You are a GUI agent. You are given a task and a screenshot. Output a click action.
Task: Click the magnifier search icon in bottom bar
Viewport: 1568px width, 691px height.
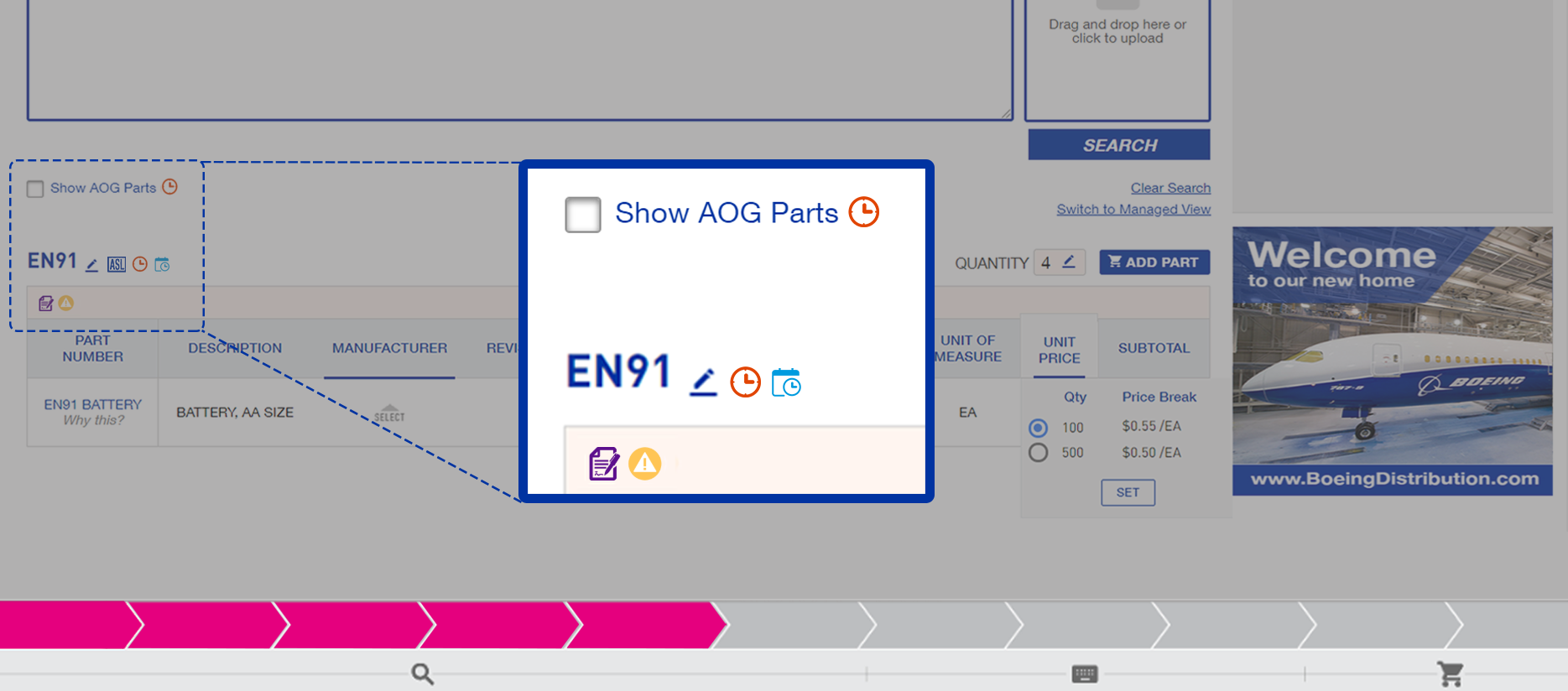(423, 673)
